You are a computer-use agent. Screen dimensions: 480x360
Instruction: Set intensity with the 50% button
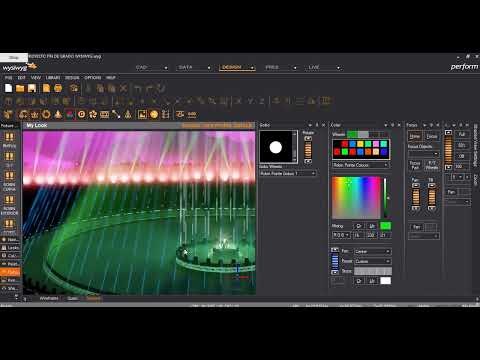coord(462,145)
